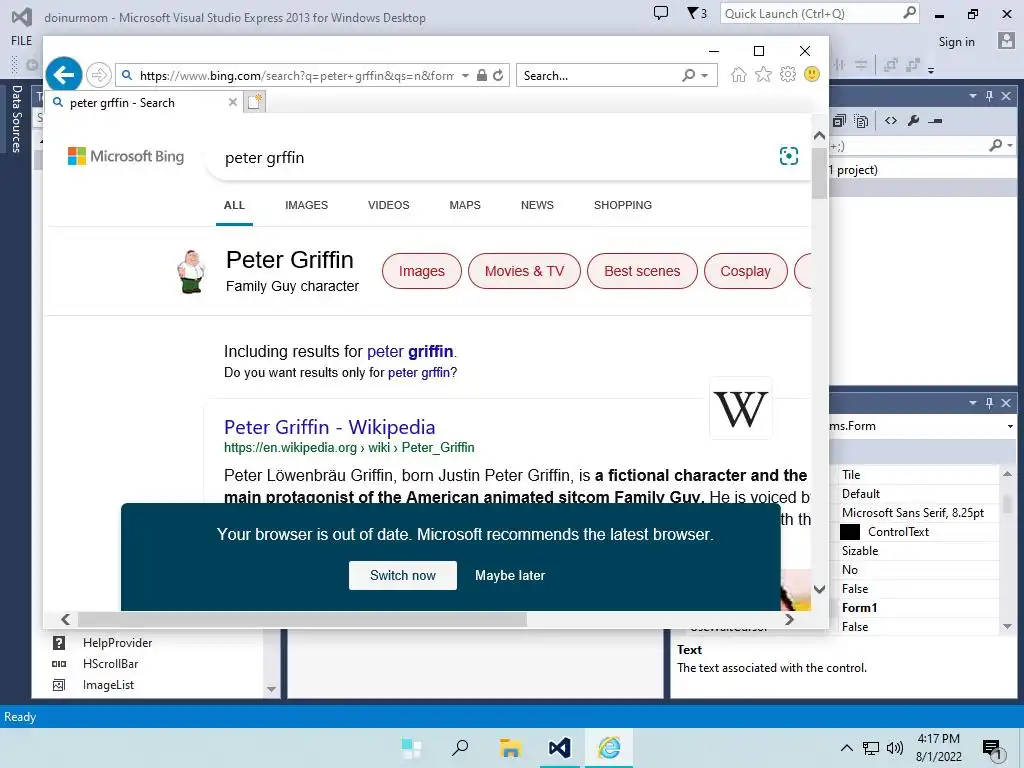Click the browser horizontal scrollbar thumb
Screen dimensions: 1024x768
click(x=302, y=619)
